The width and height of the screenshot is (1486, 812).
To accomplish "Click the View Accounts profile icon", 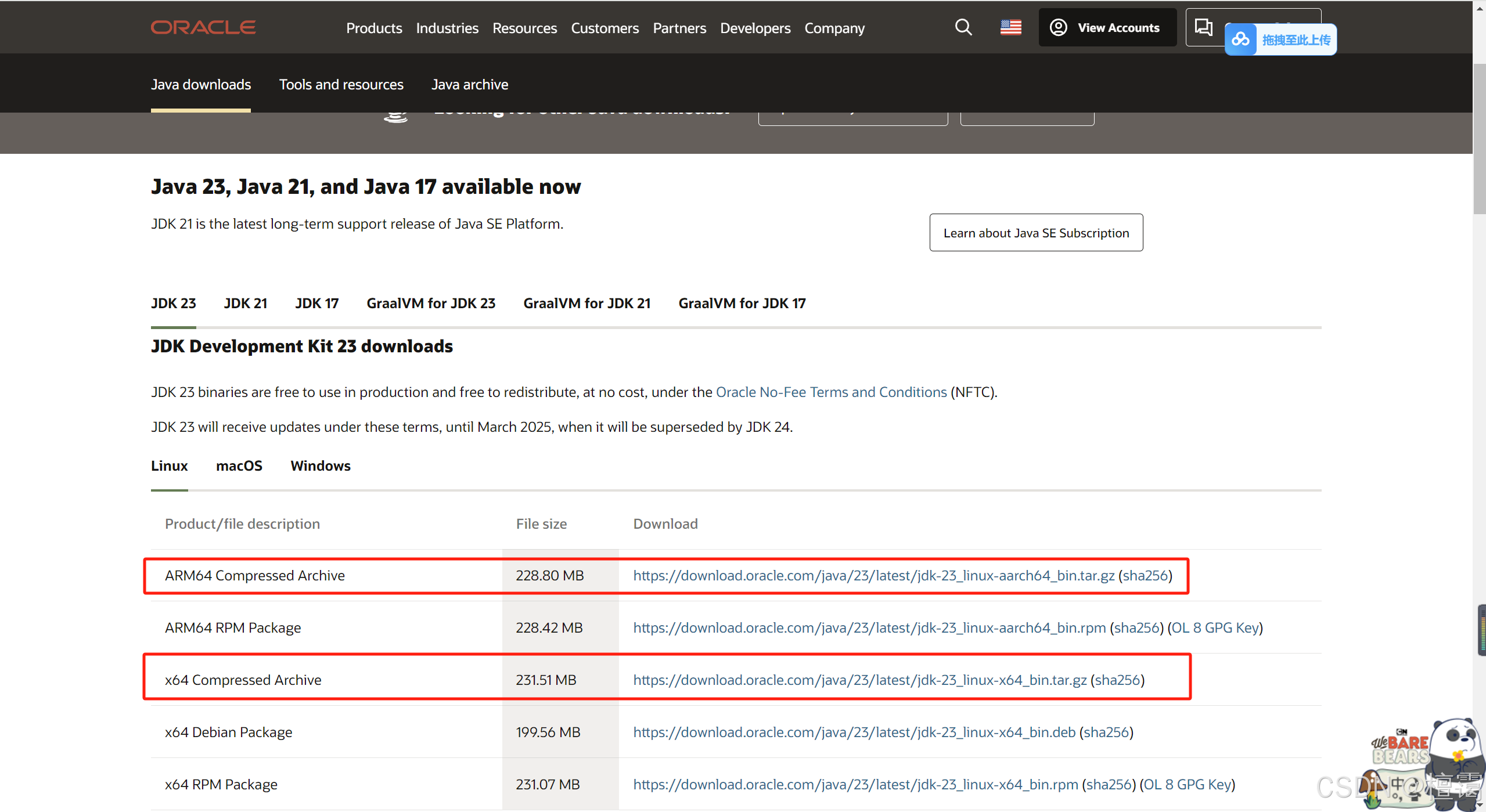I will pos(1059,27).
